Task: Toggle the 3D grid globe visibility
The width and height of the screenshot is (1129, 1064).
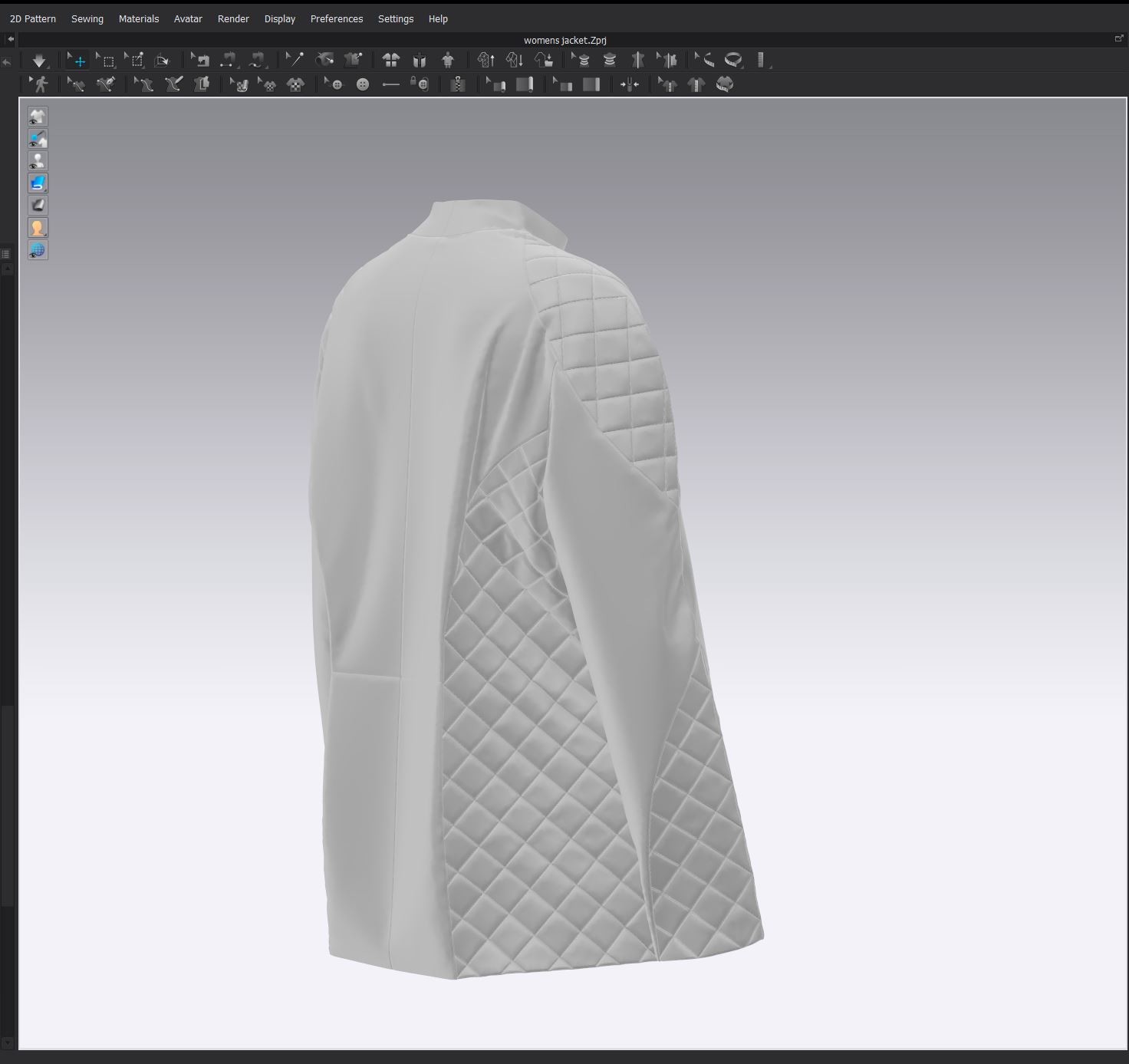Action: (x=38, y=249)
